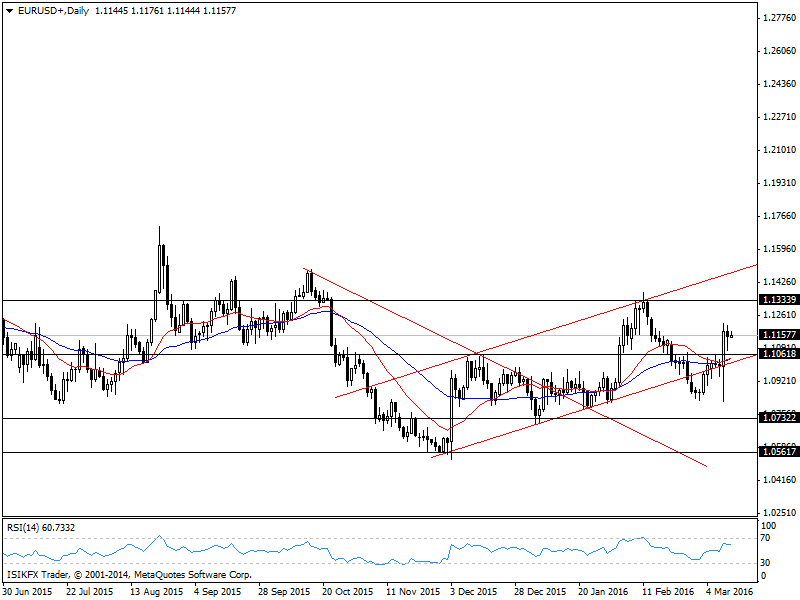This screenshot has height=600, width=800.
Task: Select the 1.10618 horizontal level price label
Action: (779, 354)
